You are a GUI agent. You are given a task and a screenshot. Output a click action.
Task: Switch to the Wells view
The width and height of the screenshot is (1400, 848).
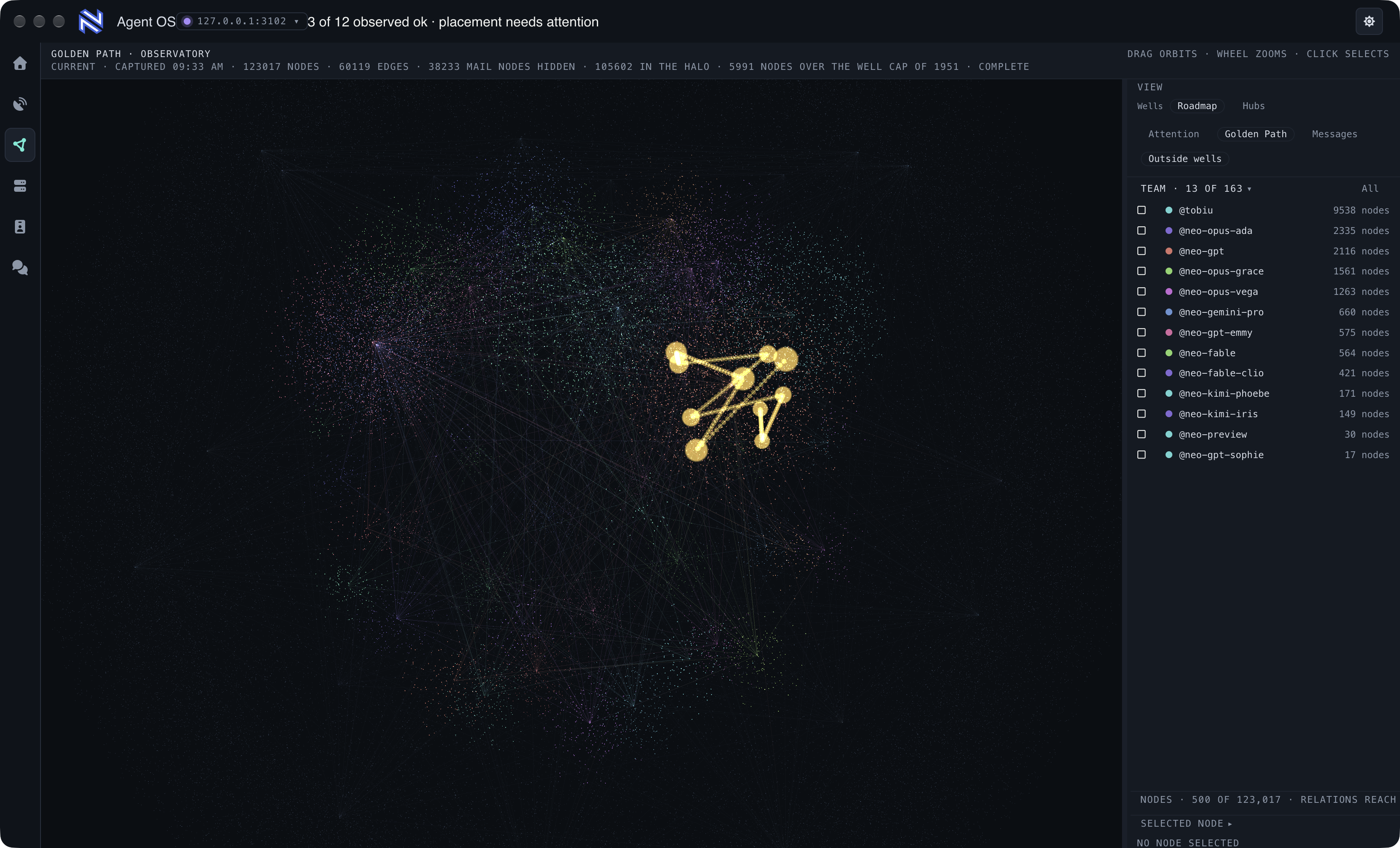pos(1149,106)
